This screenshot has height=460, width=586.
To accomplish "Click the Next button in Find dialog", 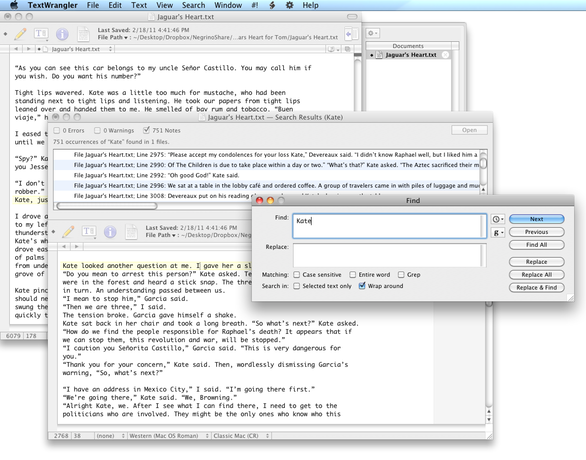I will (x=536, y=219).
